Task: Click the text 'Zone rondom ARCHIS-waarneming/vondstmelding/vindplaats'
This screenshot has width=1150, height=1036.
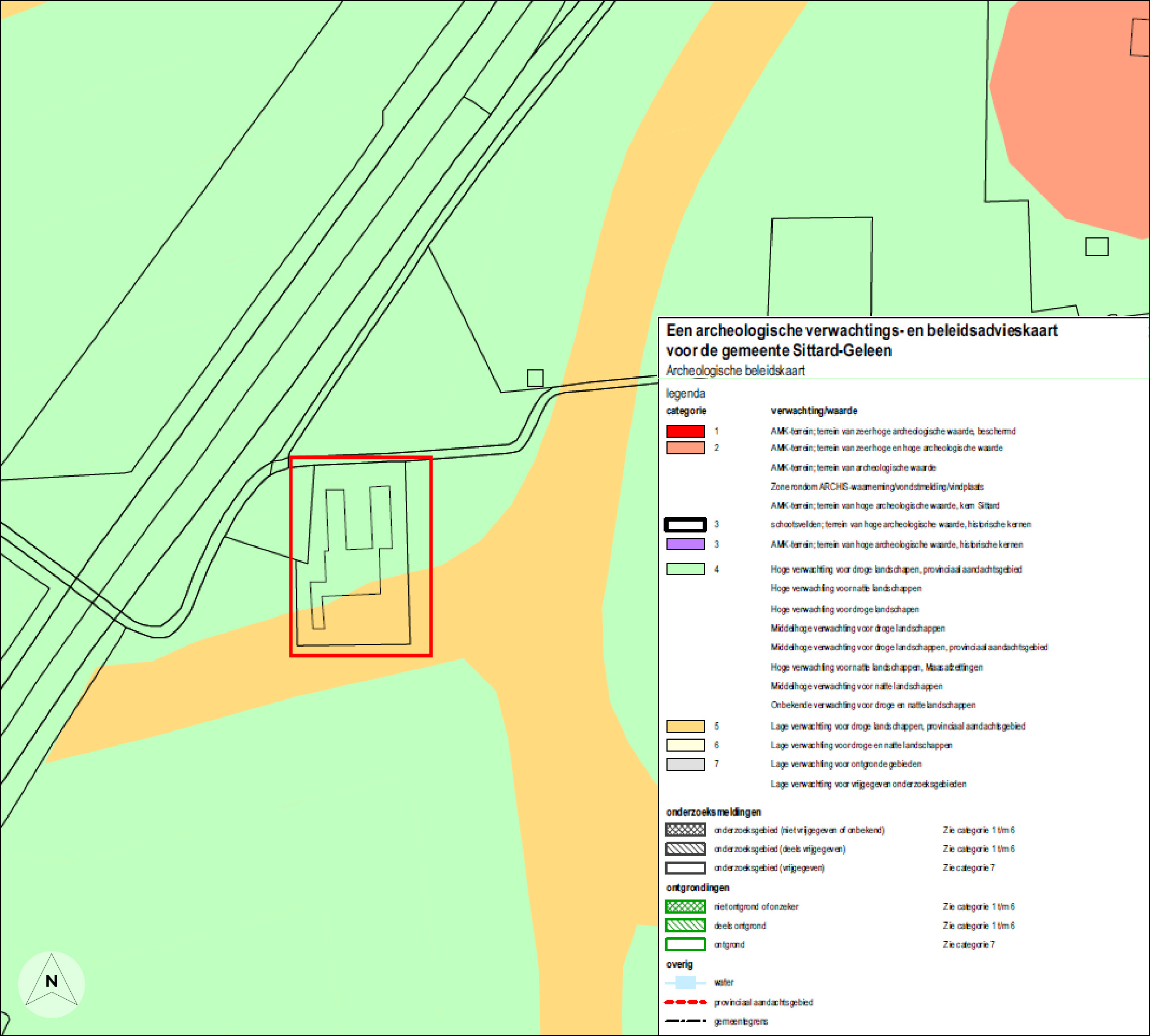Action: [877, 486]
